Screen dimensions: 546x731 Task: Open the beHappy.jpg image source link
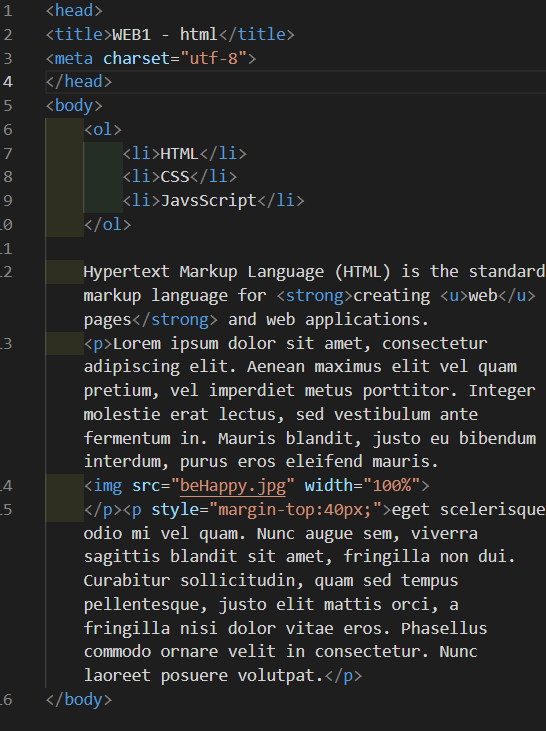pyautogui.click(x=233, y=486)
